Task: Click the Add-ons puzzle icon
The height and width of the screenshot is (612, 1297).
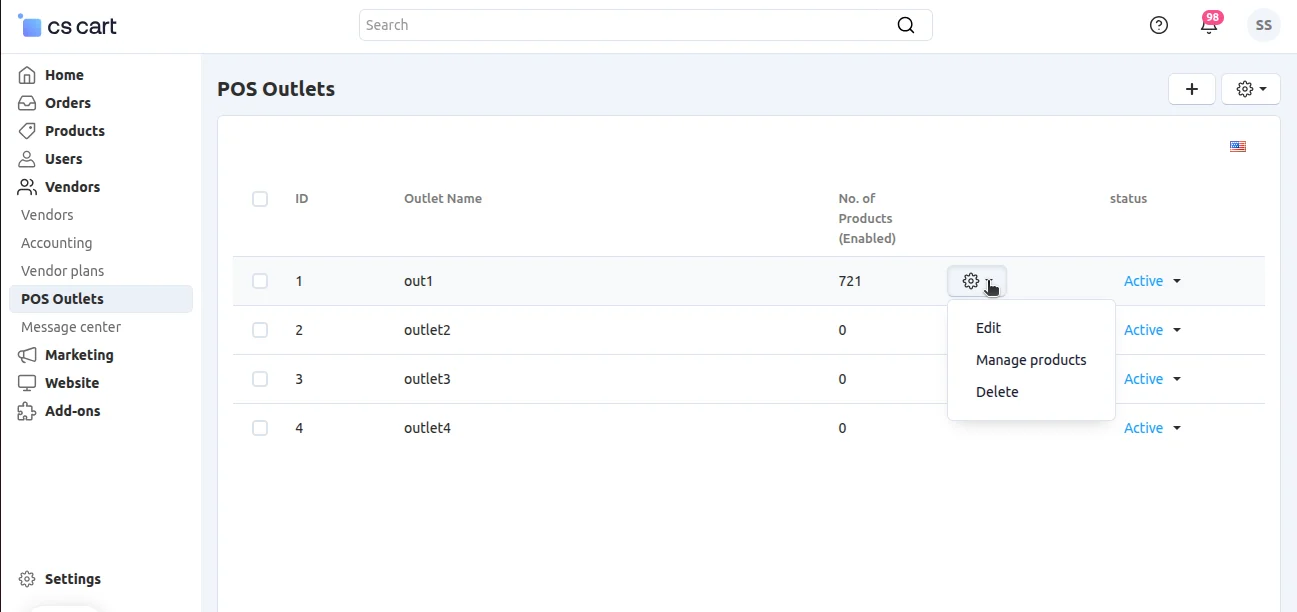Action: pos(27,411)
